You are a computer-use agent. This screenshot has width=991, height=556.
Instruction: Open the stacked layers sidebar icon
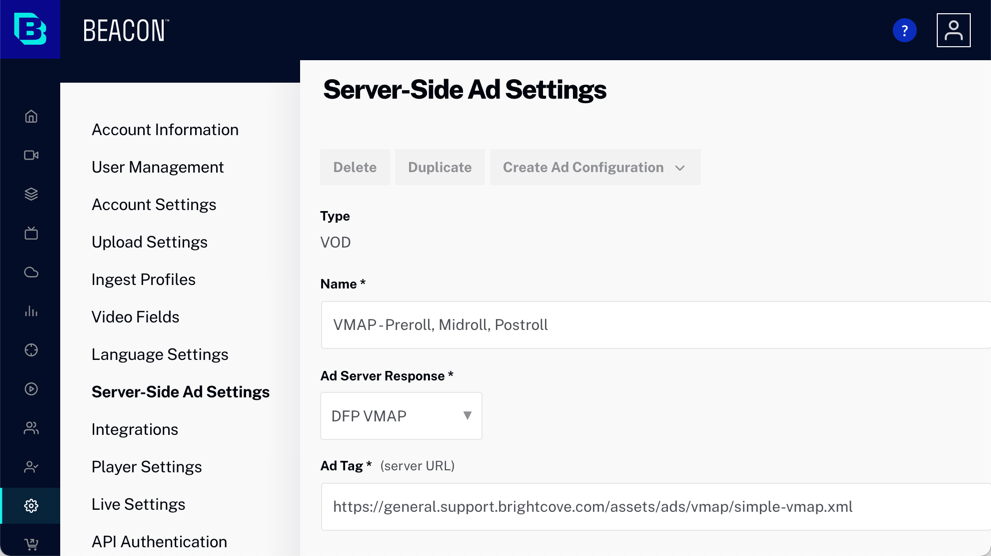31,194
